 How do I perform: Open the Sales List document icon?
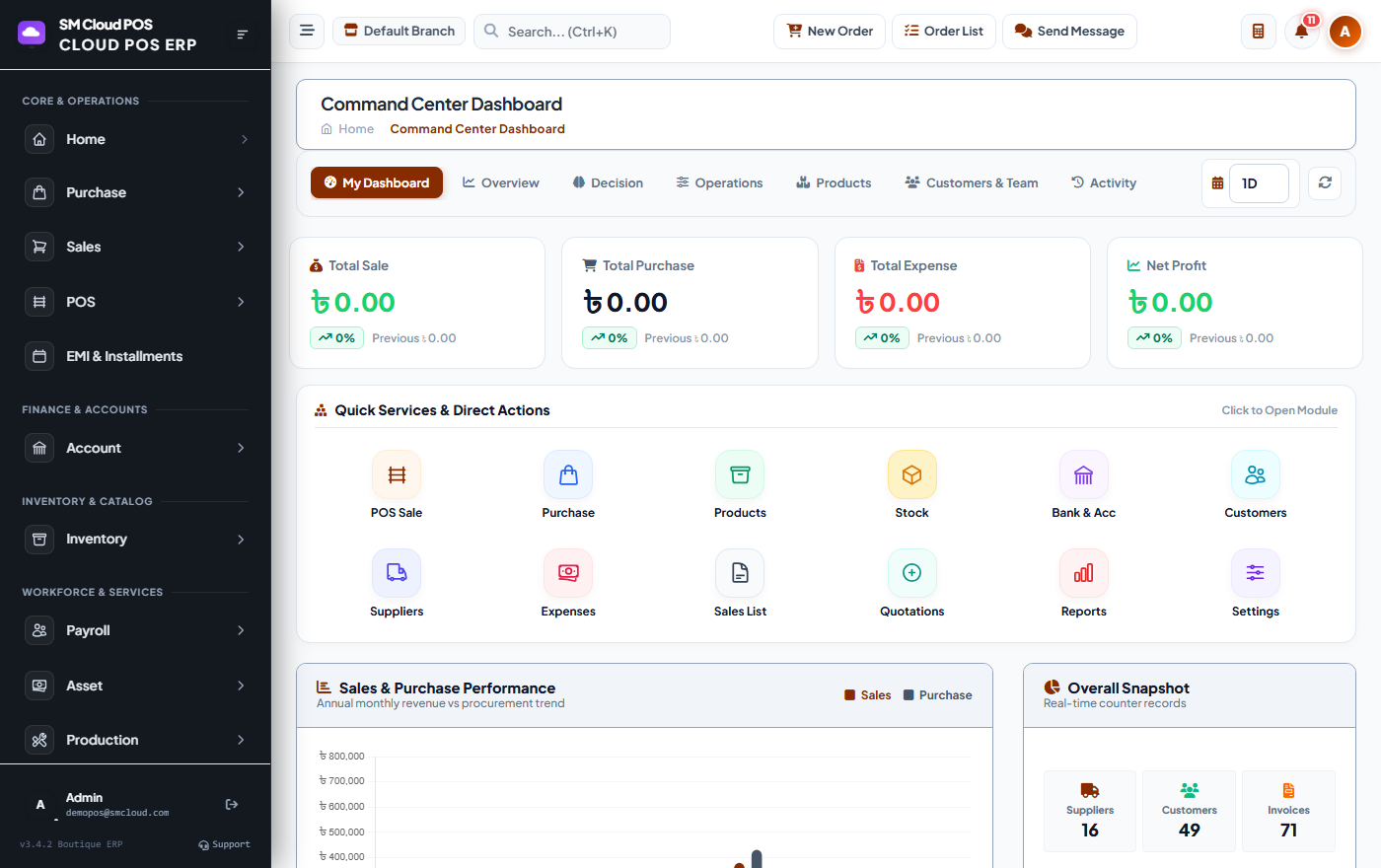tap(740, 573)
